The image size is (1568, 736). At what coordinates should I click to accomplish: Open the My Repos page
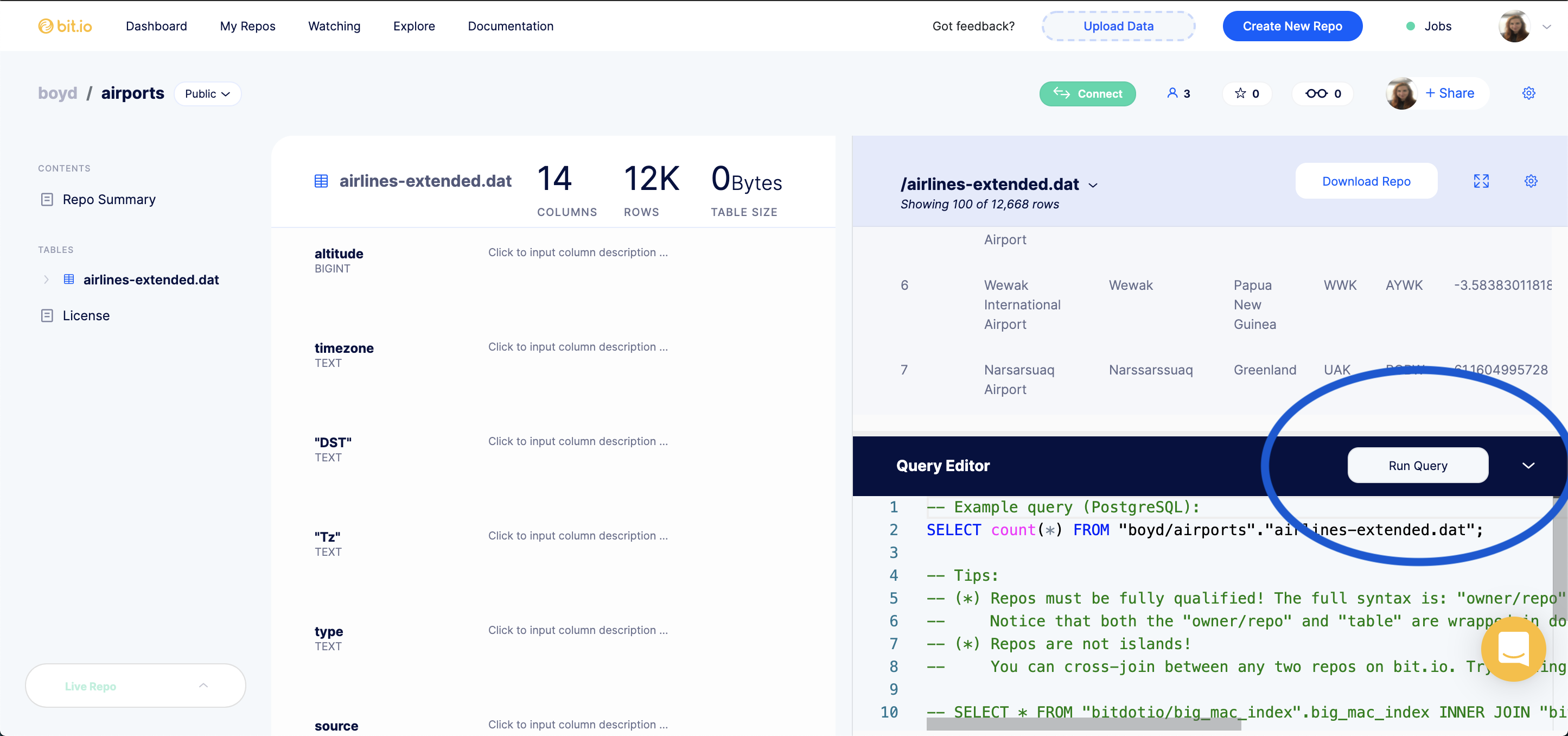[x=247, y=26]
